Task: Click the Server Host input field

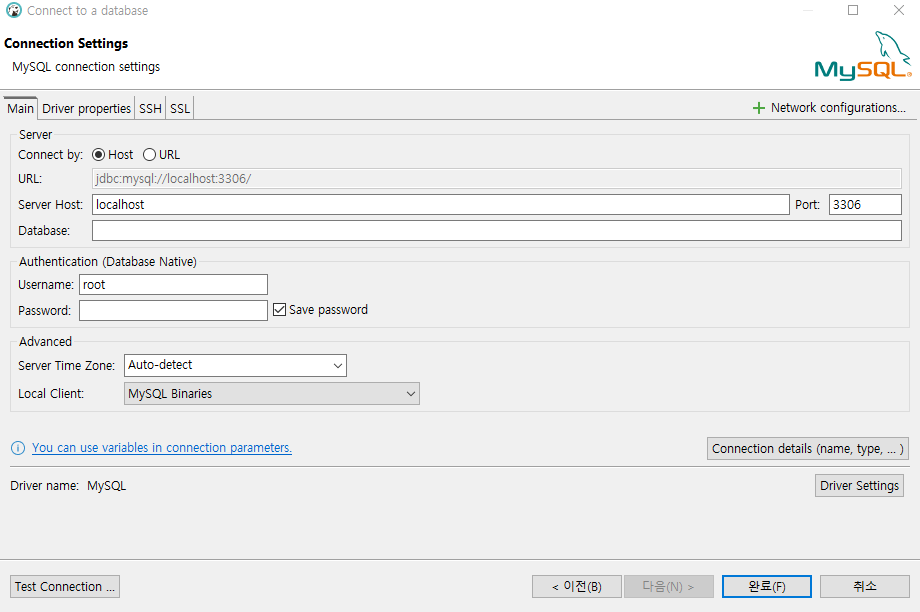Action: click(441, 204)
